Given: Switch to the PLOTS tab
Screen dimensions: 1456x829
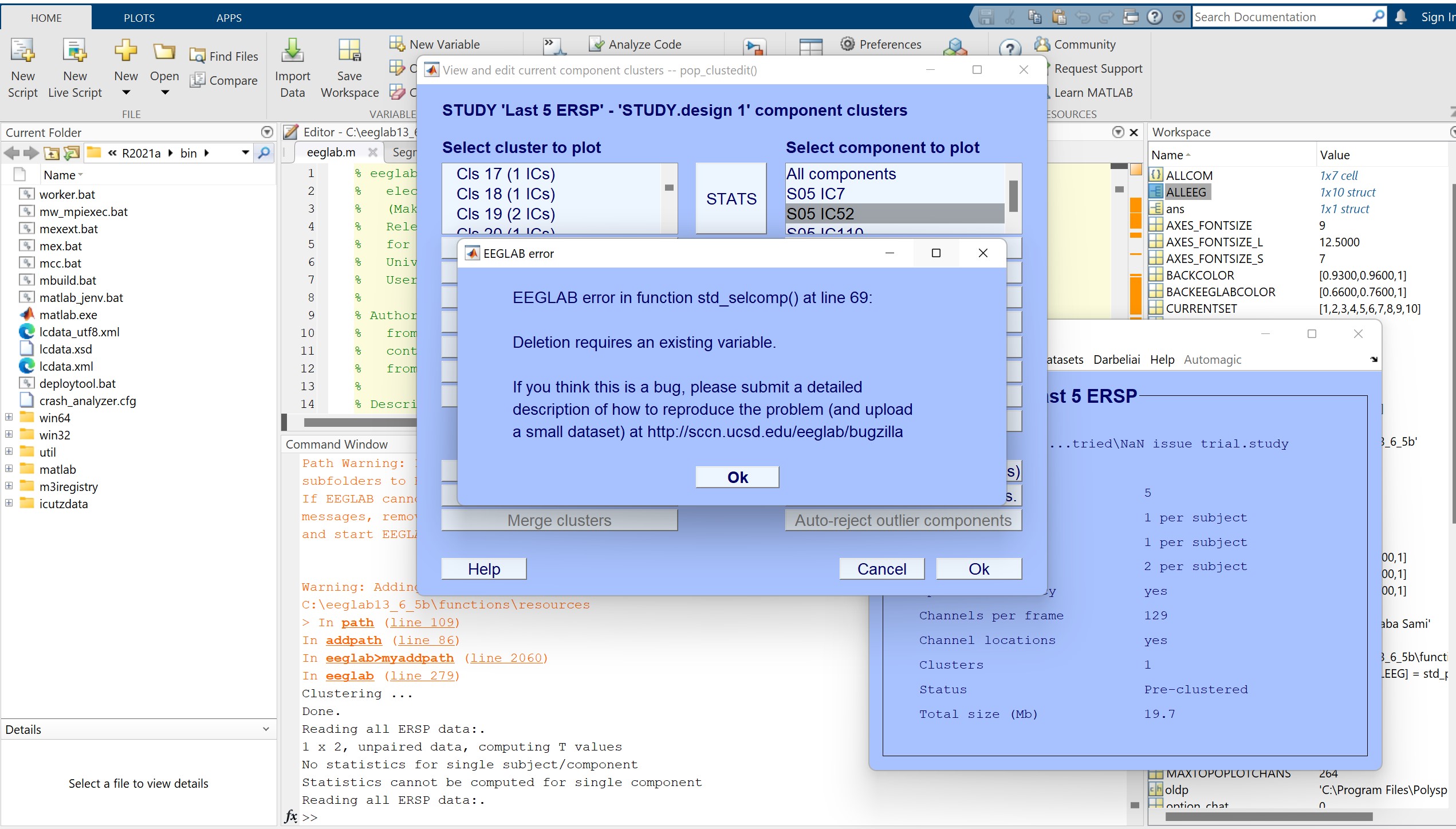Looking at the screenshot, I should coord(139,17).
